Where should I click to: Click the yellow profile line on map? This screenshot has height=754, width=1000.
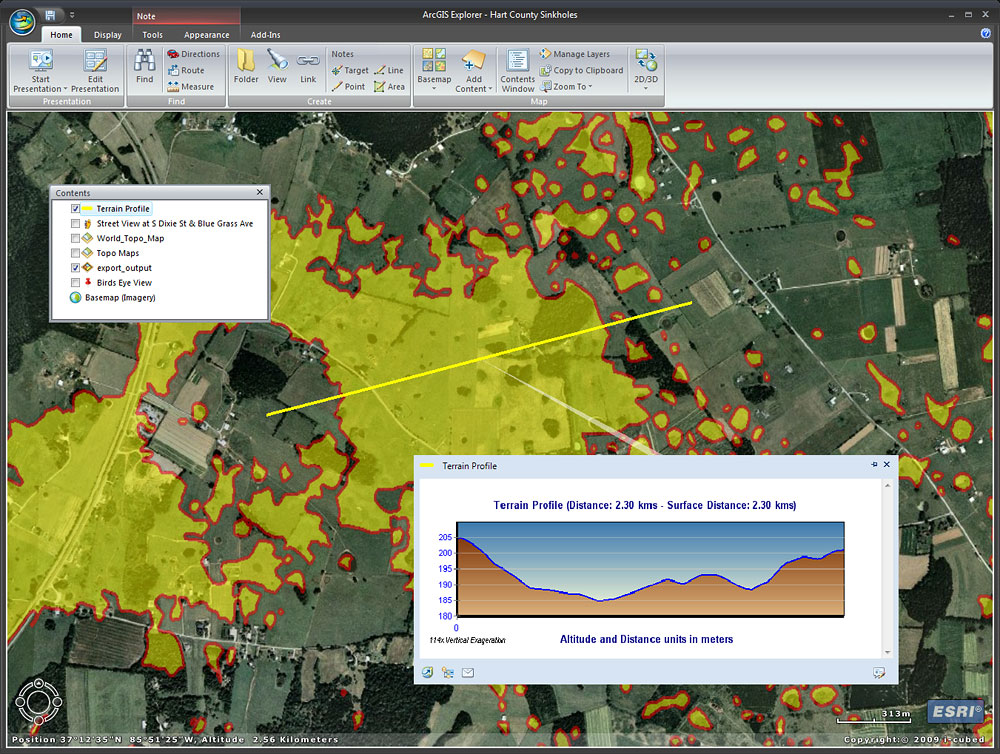479,359
